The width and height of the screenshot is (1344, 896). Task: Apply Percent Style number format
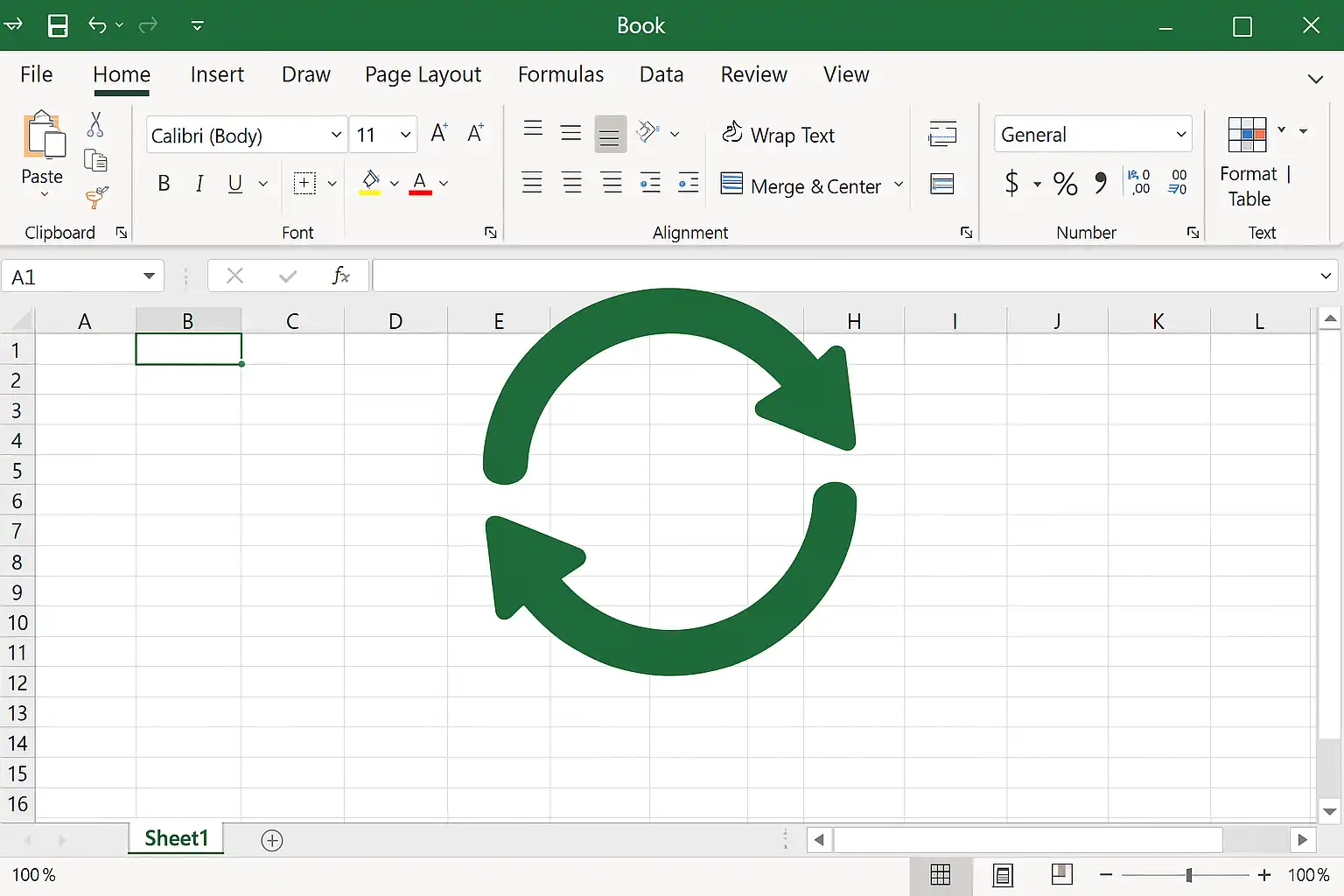(x=1065, y=183)
